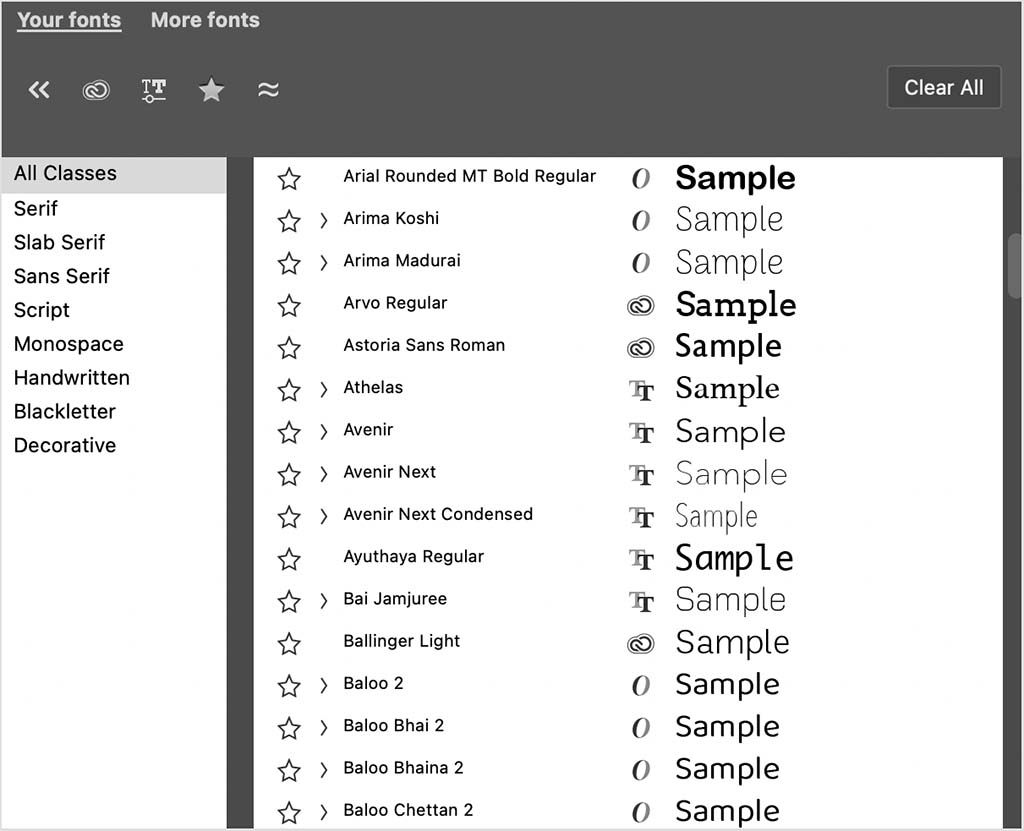Expand Baloo Chettan 2 font family

coord(323,813)
